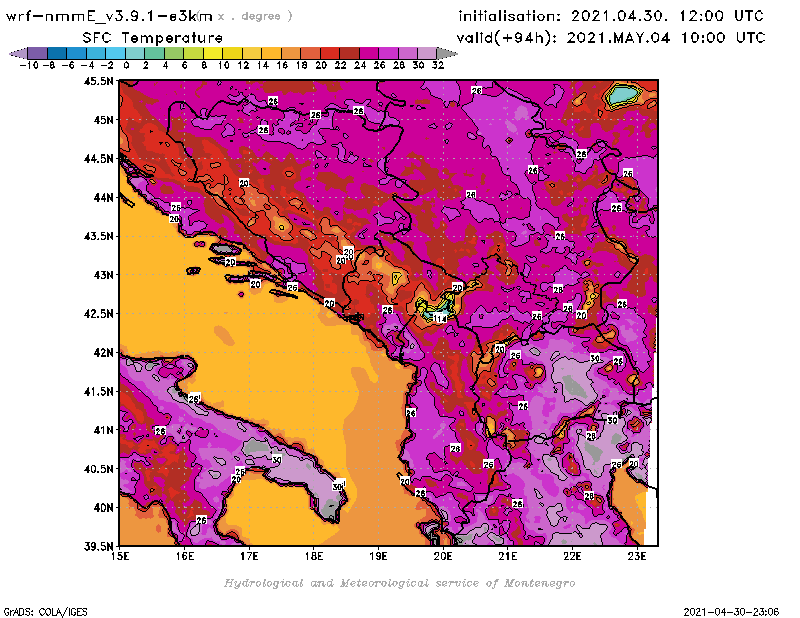The height and width of the screenshot is (618, 800).
Task: Pick the magenta 24 to 26 legend swatch
Action: click(x=369, y=53)
